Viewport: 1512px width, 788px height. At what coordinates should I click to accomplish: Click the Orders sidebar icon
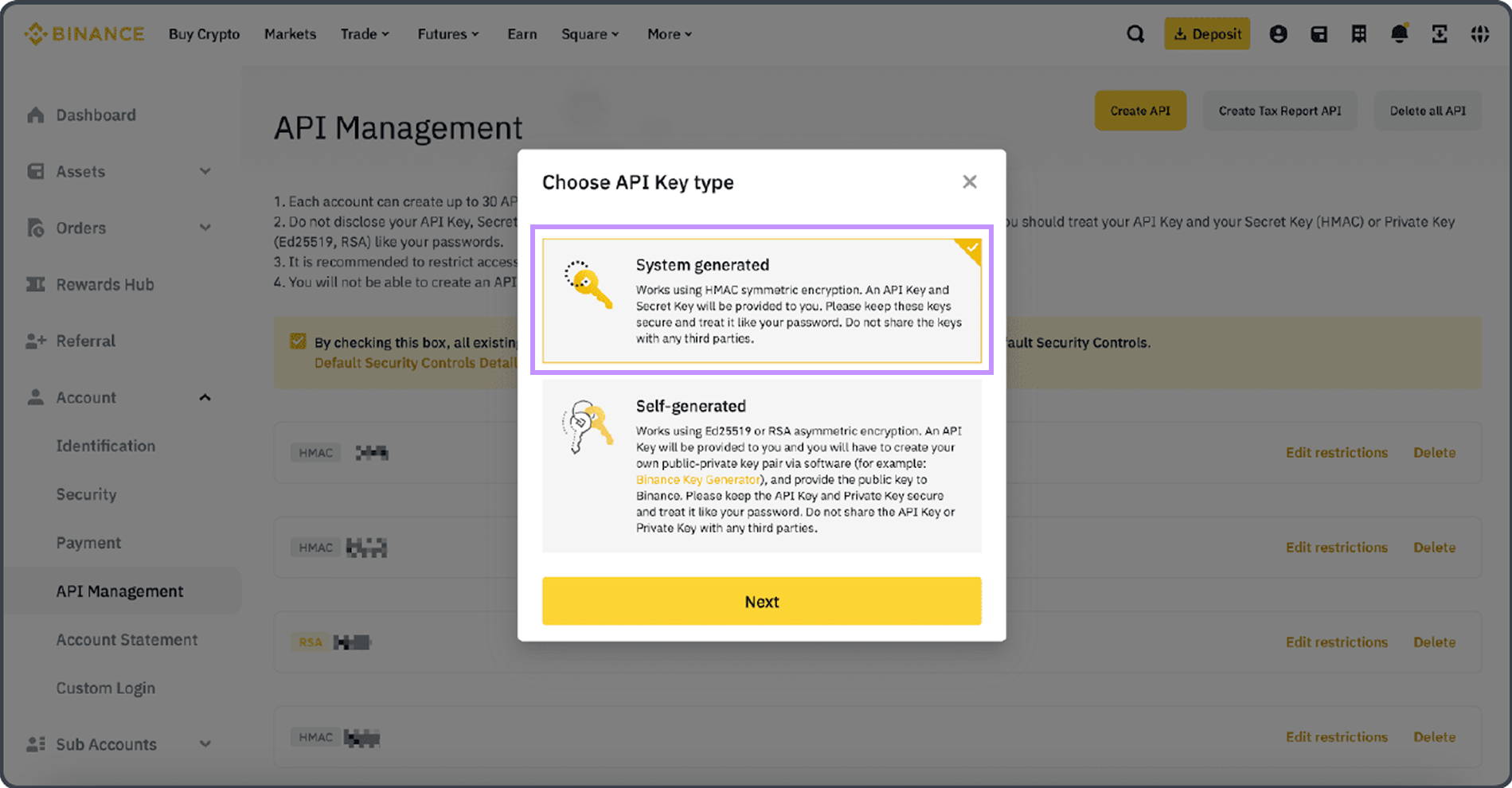(x=36, y=228)
